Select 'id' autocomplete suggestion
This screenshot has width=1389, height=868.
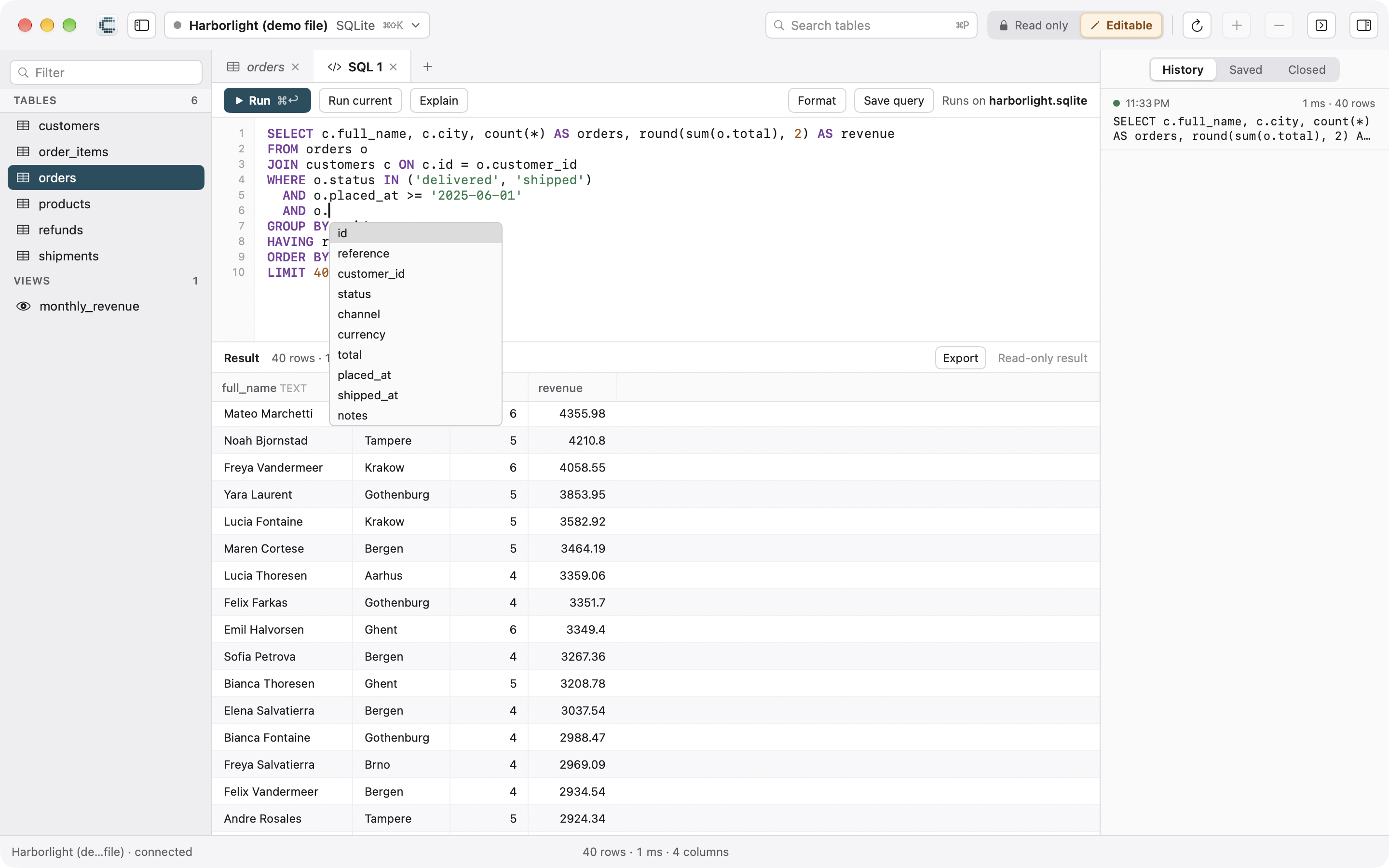tap(416, 233)
